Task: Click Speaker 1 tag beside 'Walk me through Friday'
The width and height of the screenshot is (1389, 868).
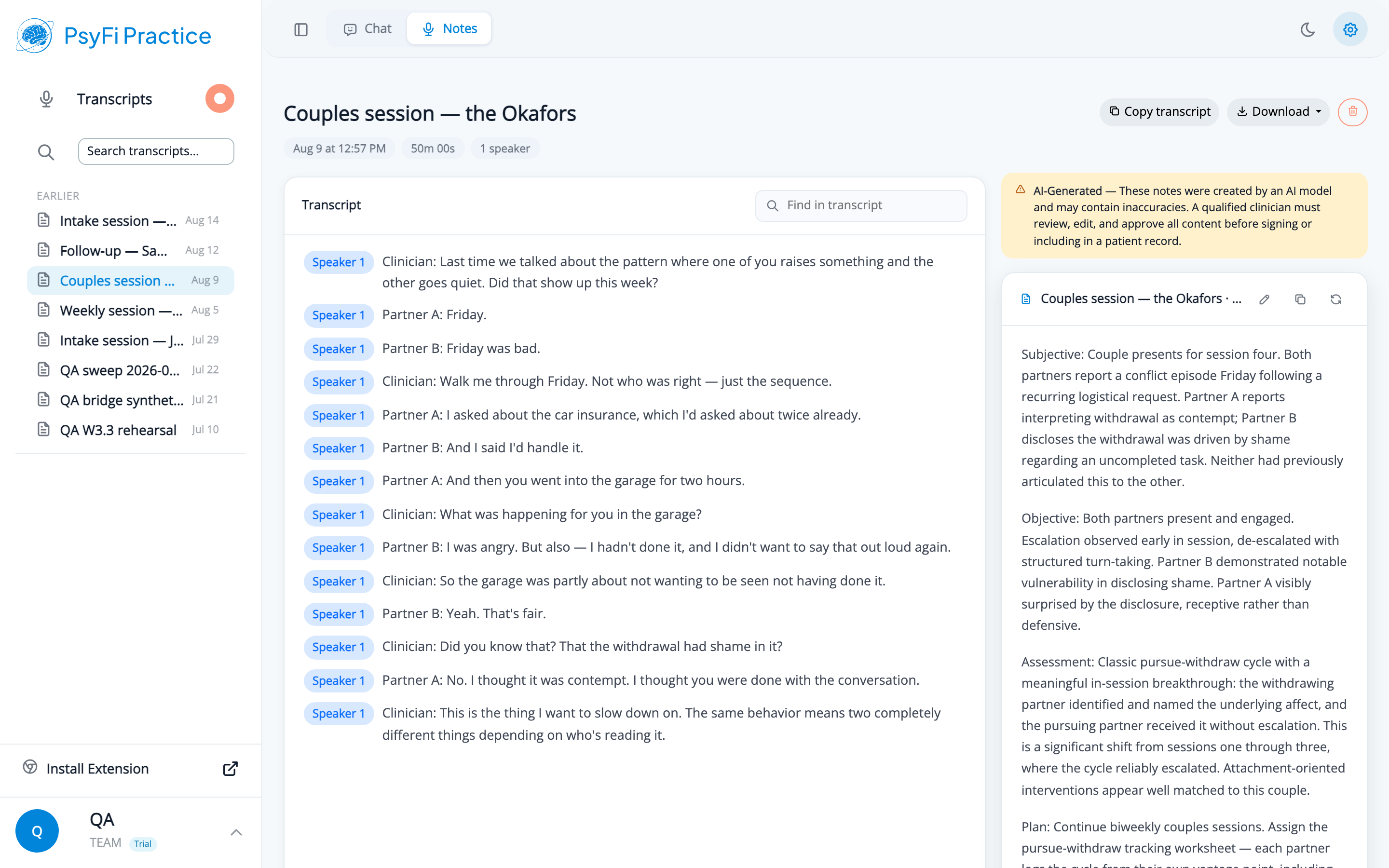Action: coord(339,382)
